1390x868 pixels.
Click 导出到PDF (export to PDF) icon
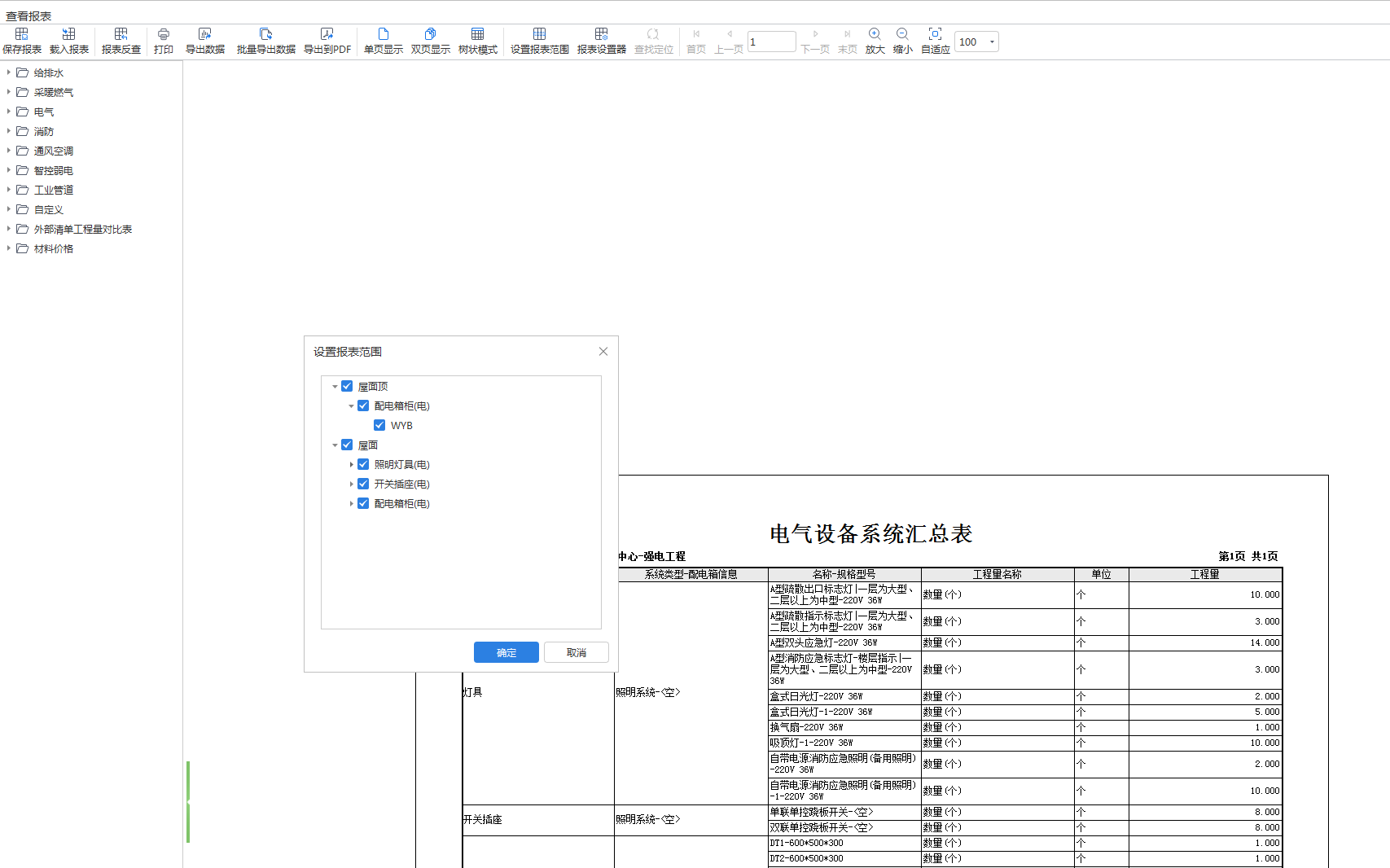(327, 34)
